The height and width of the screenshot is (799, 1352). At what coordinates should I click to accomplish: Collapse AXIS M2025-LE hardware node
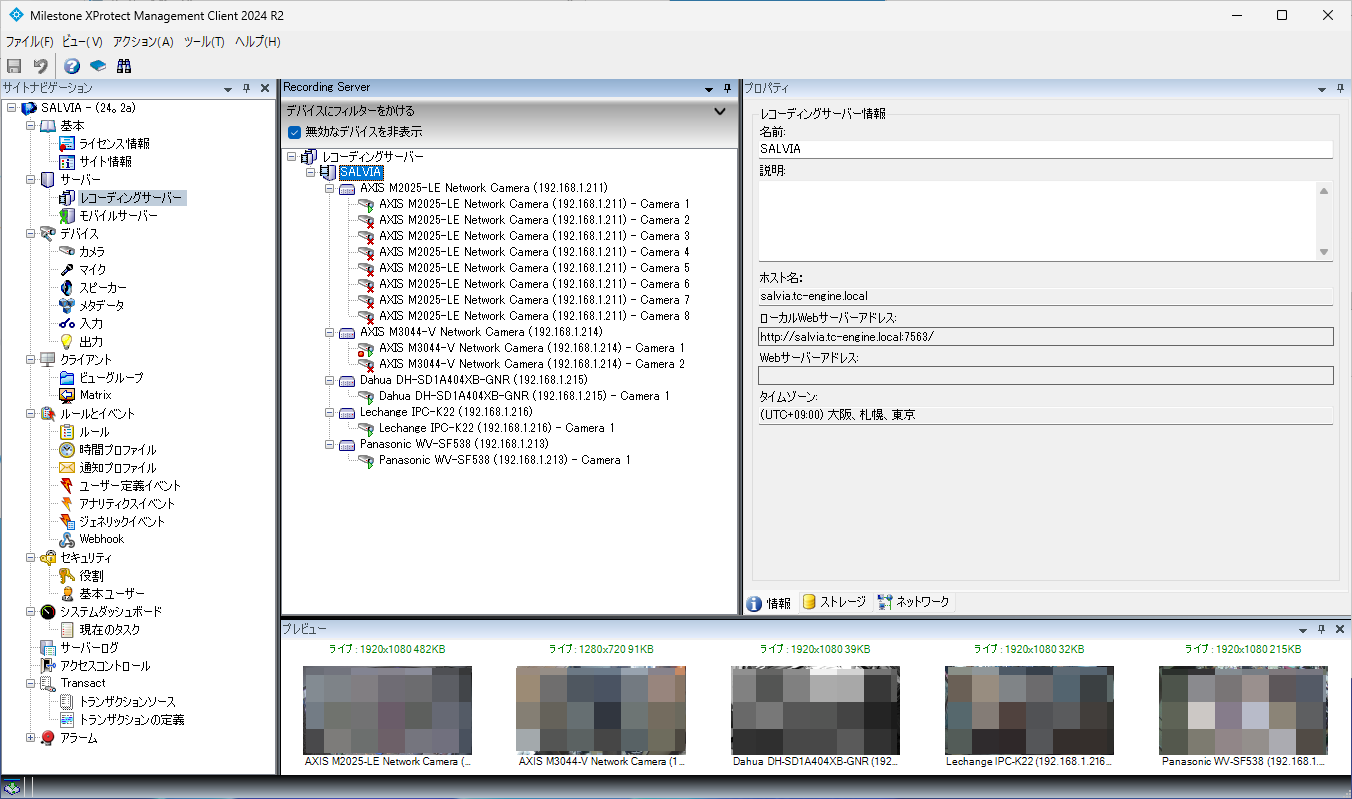coord(330,188)
